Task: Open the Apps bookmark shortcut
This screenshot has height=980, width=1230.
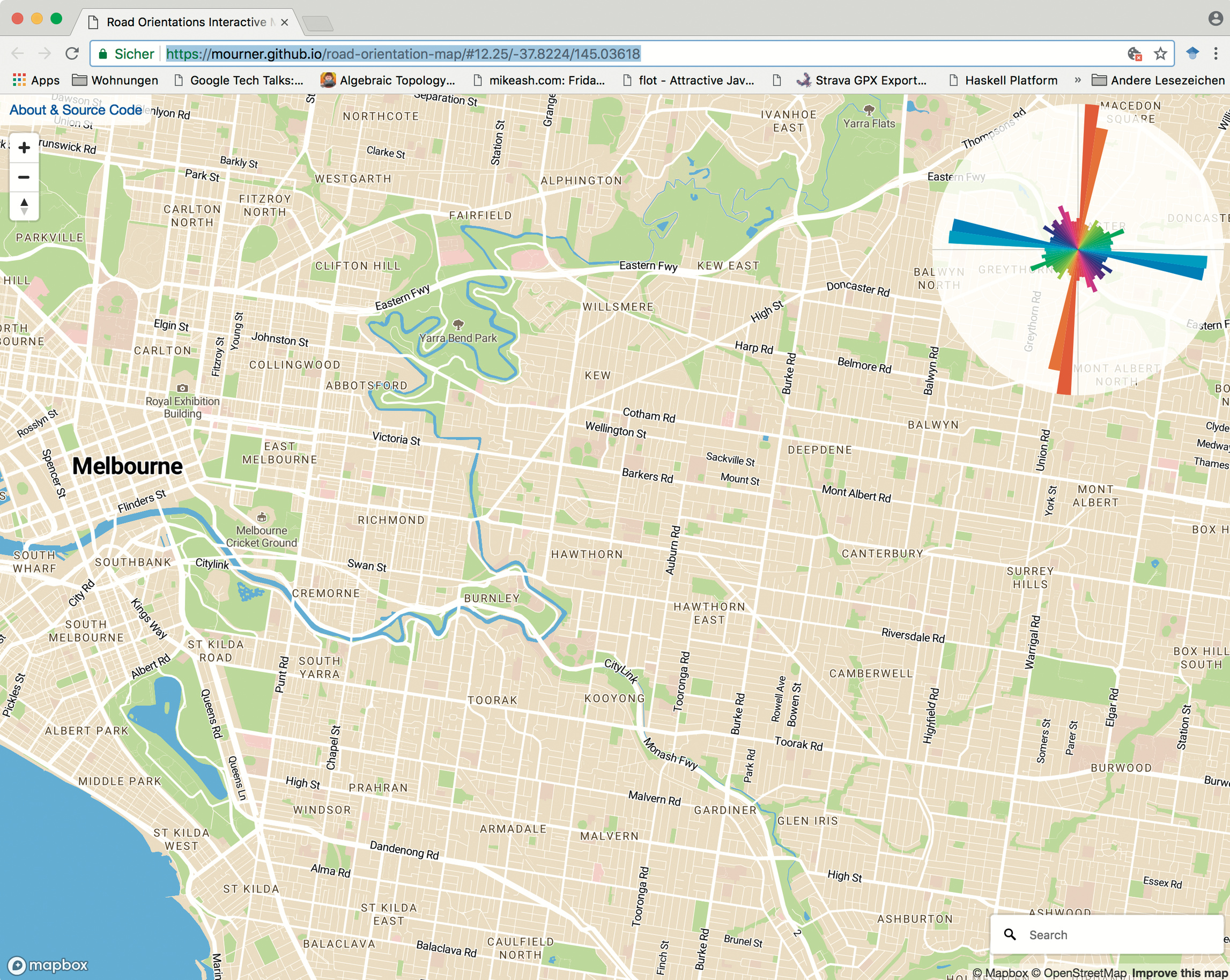Action: [x=36, y=80]
